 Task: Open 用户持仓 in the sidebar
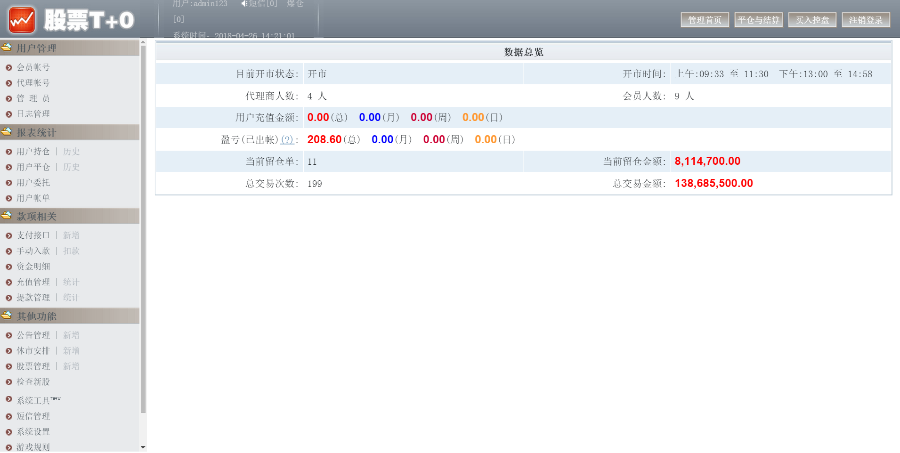coord(33,152)
